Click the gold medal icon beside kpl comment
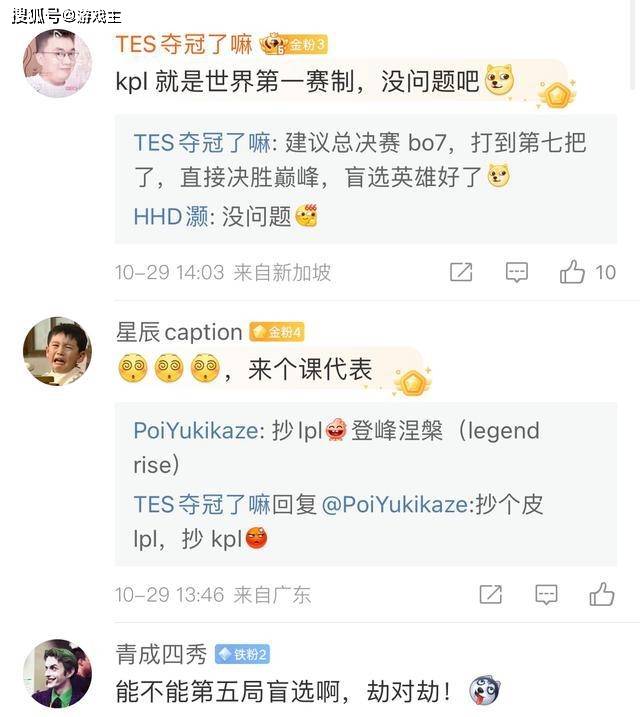This screenshot has width=640, height=717. [555, 95]
